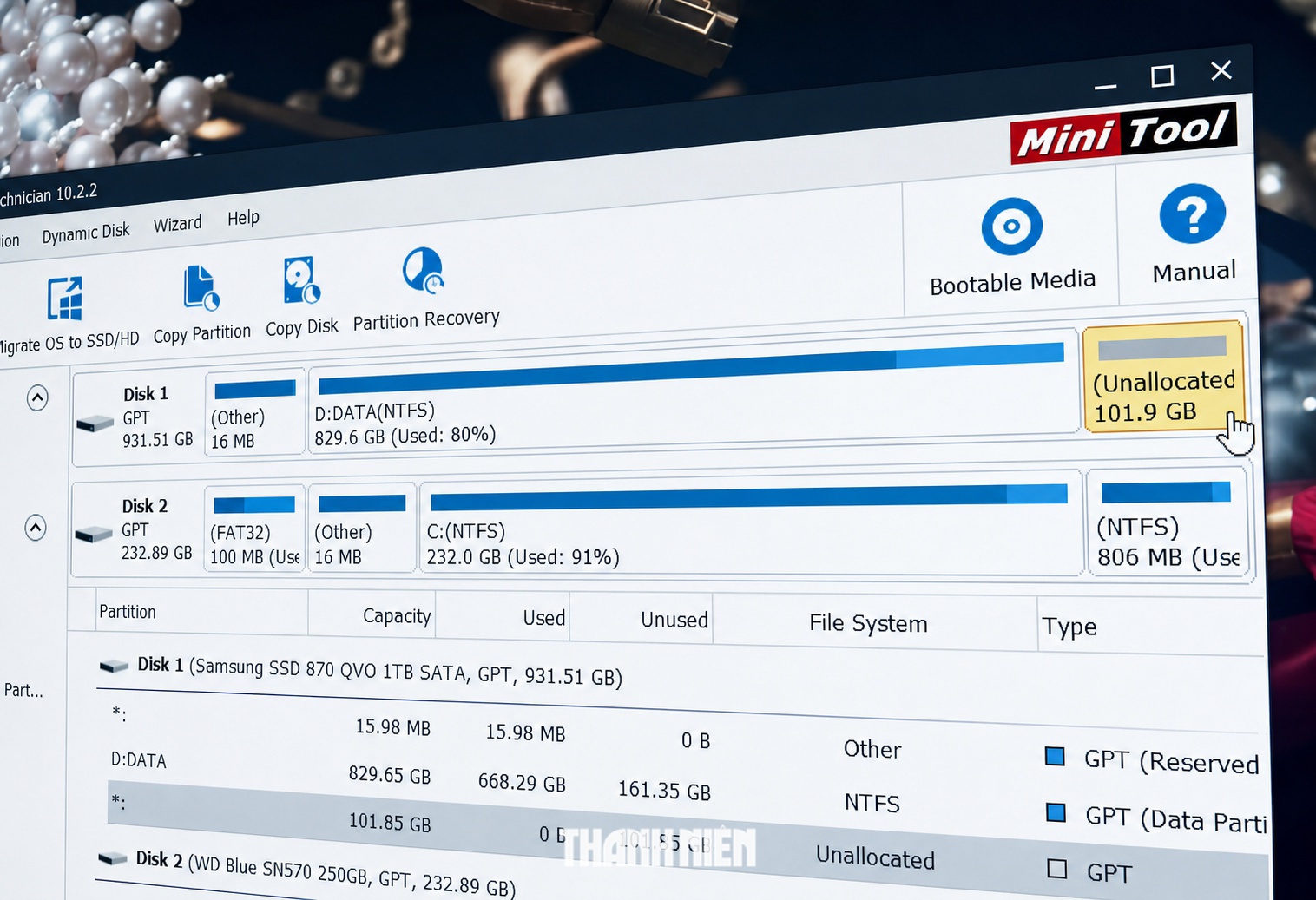Click the 15.98 MB capacity cell

tap(392, 727)
